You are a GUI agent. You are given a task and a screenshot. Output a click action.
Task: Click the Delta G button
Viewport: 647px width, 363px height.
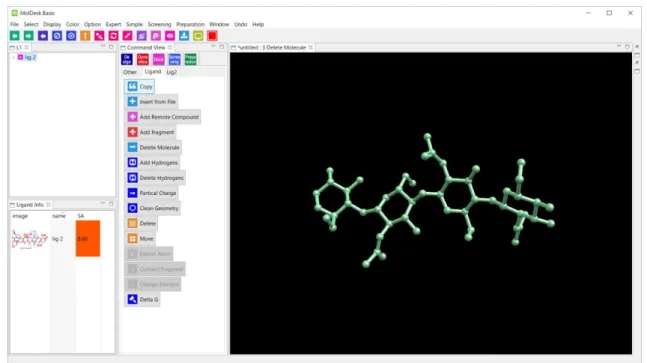coord(142,299)
